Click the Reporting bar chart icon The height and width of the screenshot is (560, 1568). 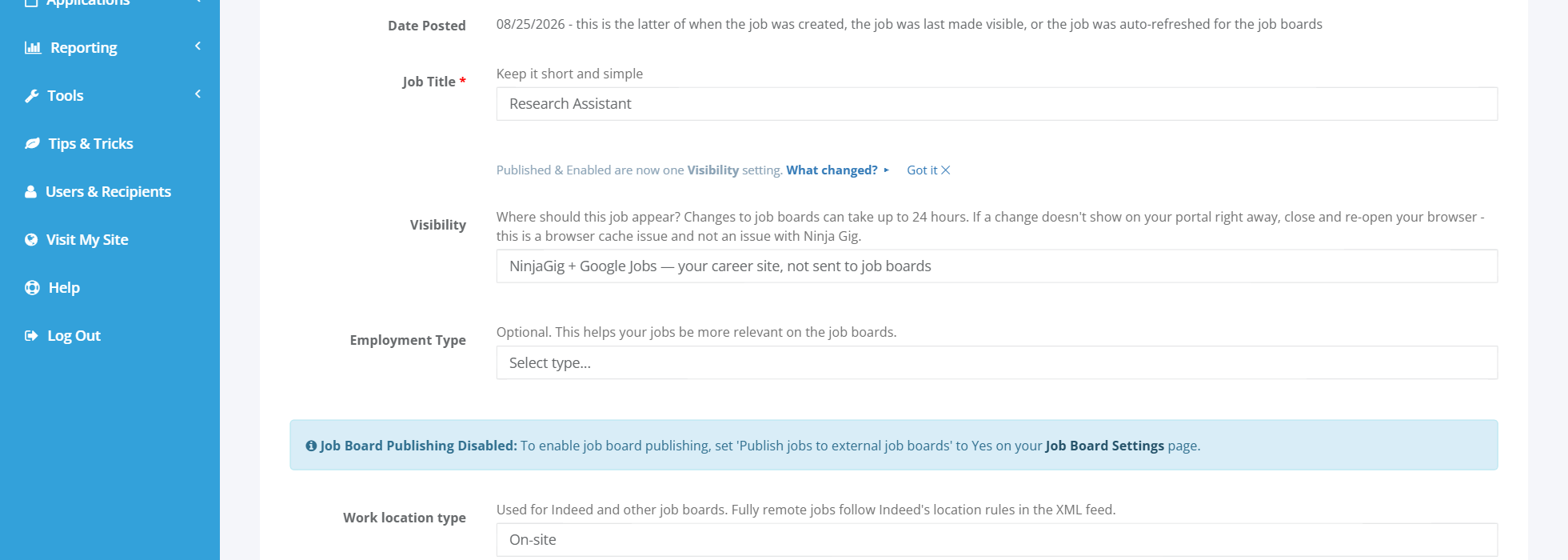coord(33,48)
